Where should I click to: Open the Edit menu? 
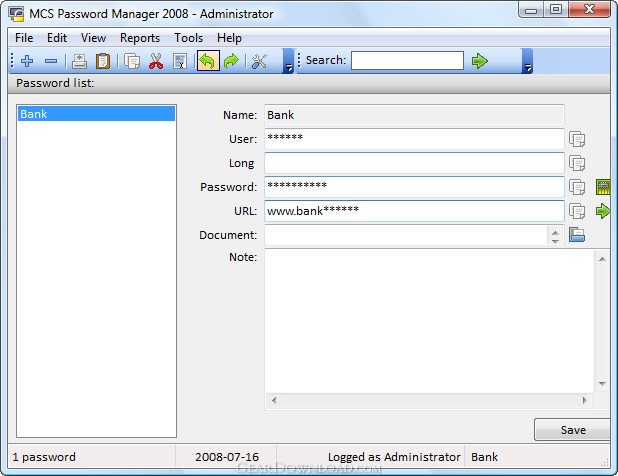click(x=57, y=38)
